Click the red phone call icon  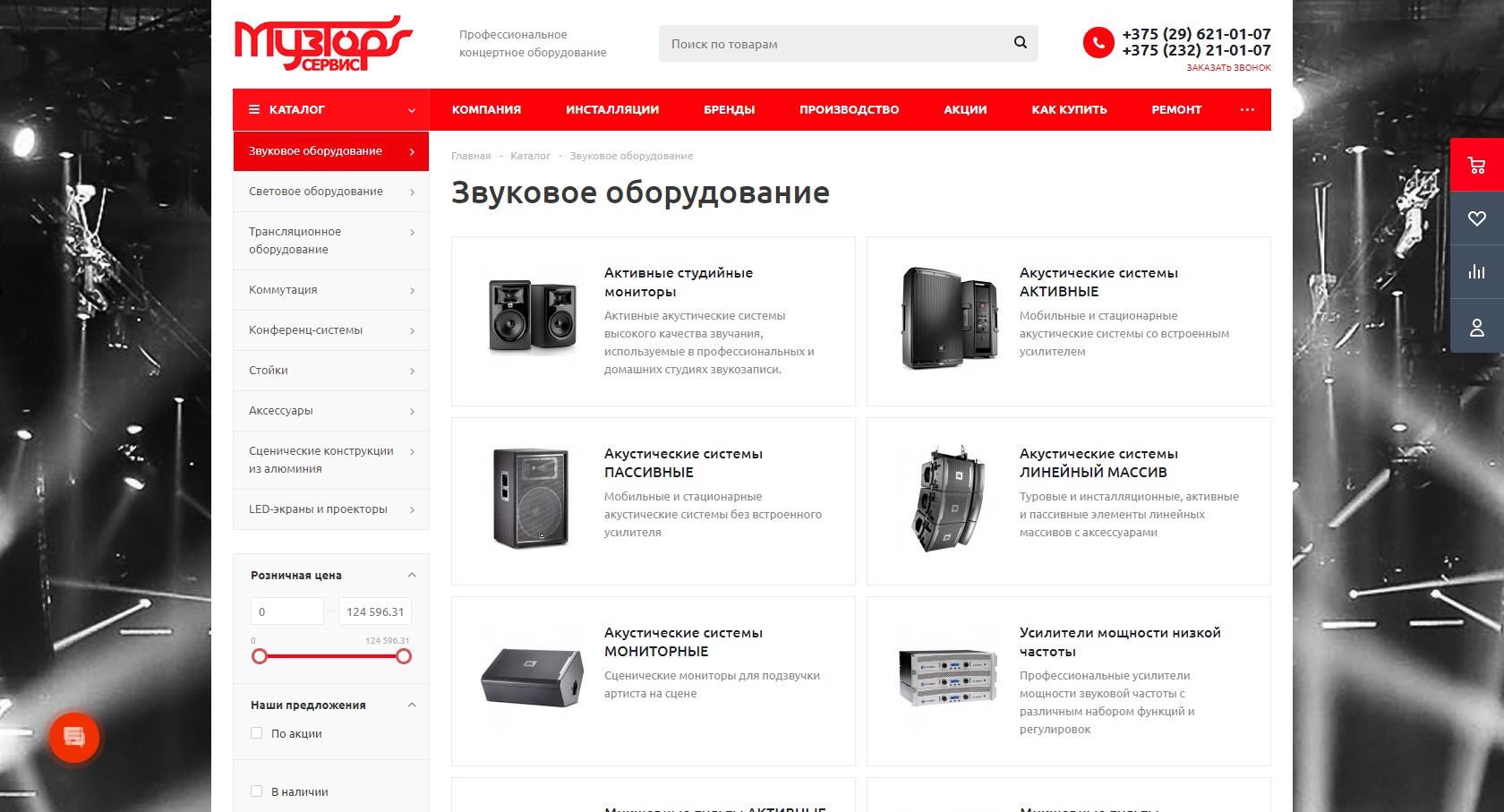[1098, 43]
